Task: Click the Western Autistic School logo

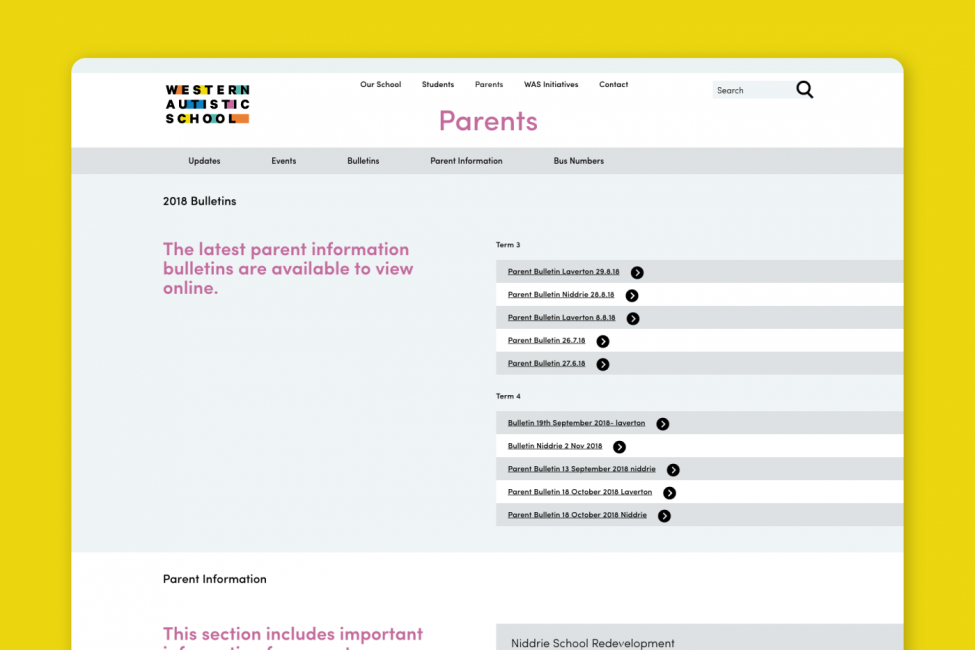Action: (208, 104)
